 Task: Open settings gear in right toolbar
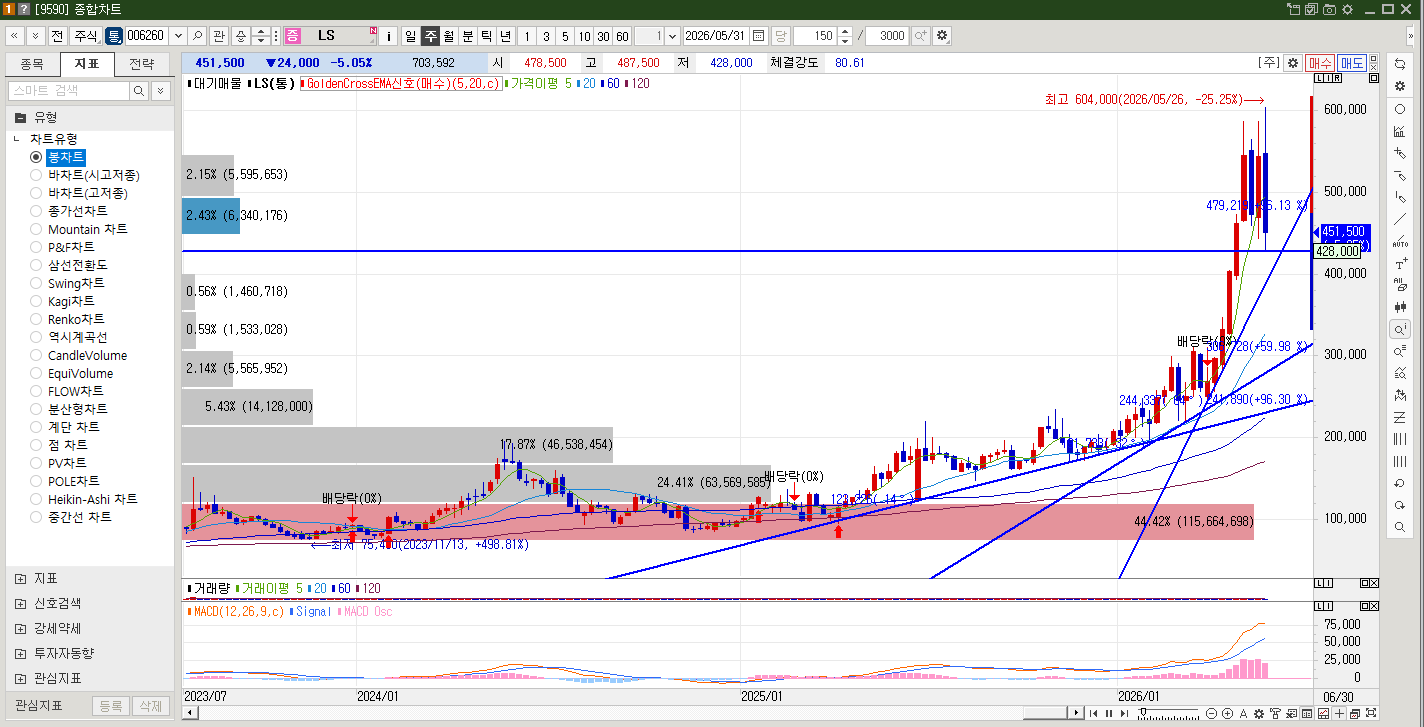tap(1400, 86)
